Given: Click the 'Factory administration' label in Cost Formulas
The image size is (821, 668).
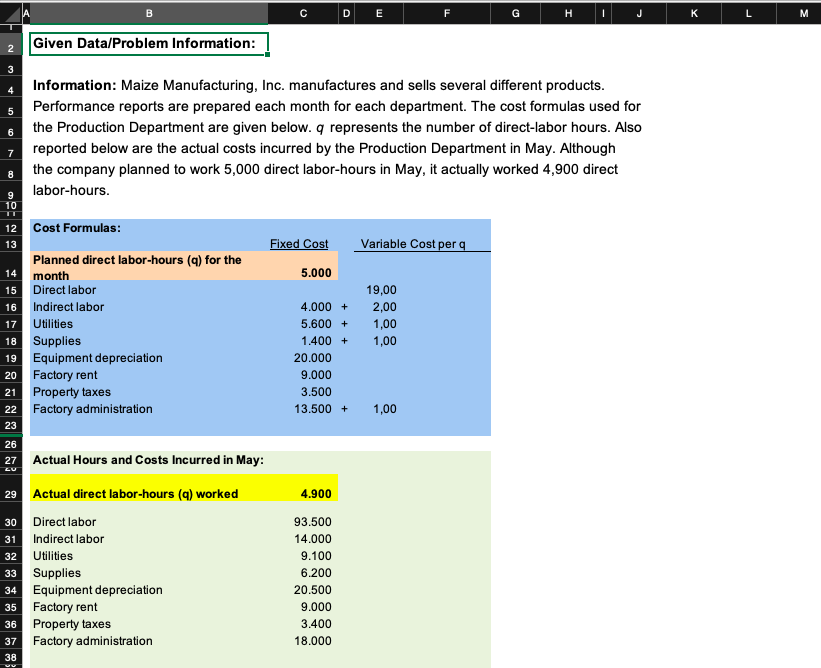Looking at the screenshot, I should [x=93, y=409].
